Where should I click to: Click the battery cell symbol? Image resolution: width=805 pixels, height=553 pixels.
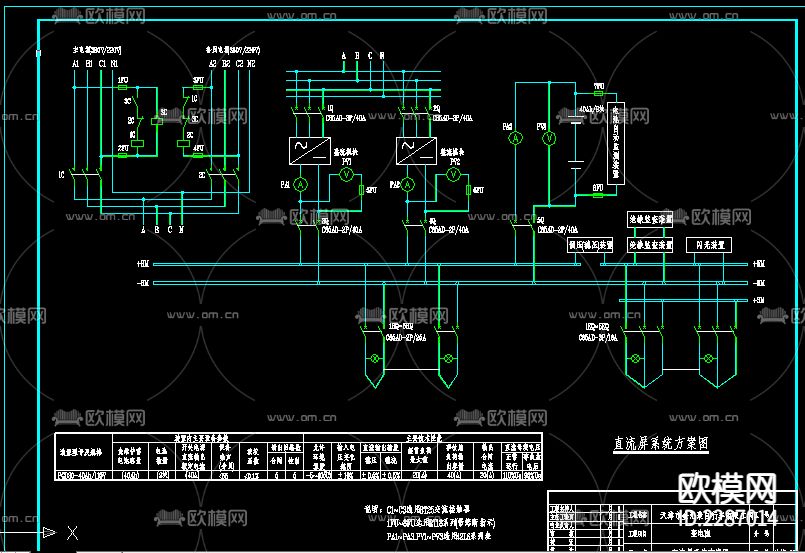coord(576,121)
